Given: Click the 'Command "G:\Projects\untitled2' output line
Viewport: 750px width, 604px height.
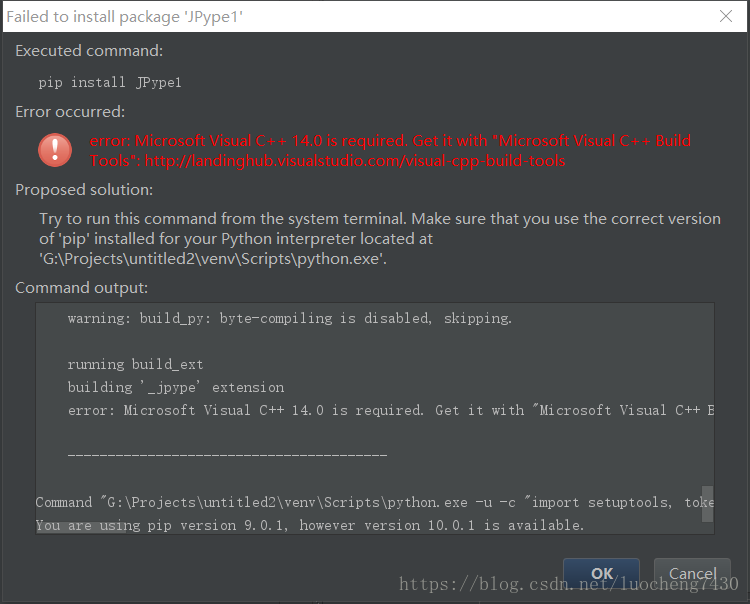Looking at the screenshot, I should tap(375, 502).
